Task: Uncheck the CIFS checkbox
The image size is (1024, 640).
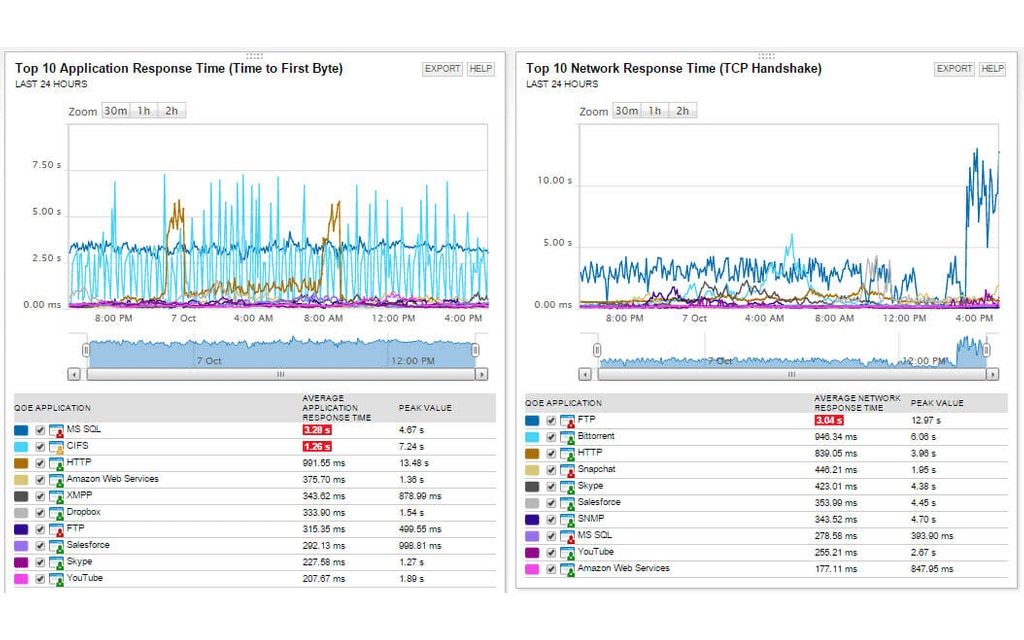Action: [x=40, y=448]
